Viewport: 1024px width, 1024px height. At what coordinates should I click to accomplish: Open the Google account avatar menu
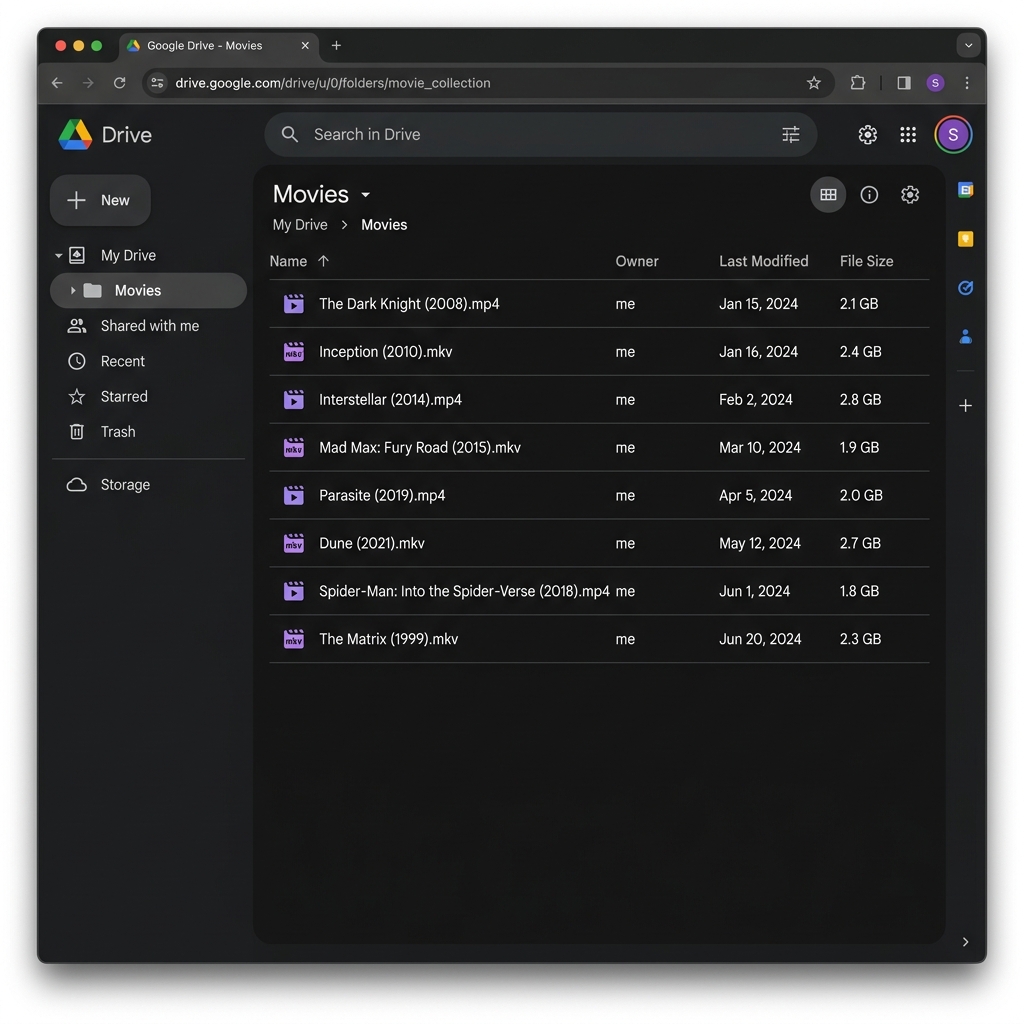point(953,135)
